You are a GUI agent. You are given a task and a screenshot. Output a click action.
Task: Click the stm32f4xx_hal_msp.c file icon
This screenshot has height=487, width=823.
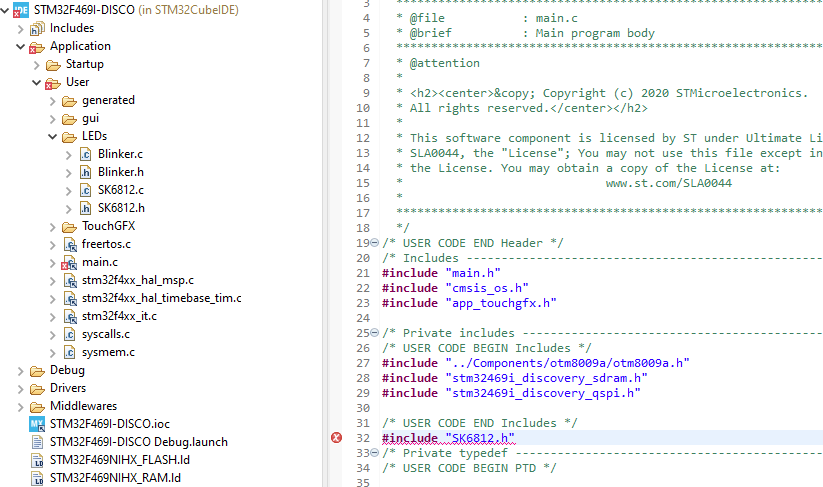click(70, 281)
